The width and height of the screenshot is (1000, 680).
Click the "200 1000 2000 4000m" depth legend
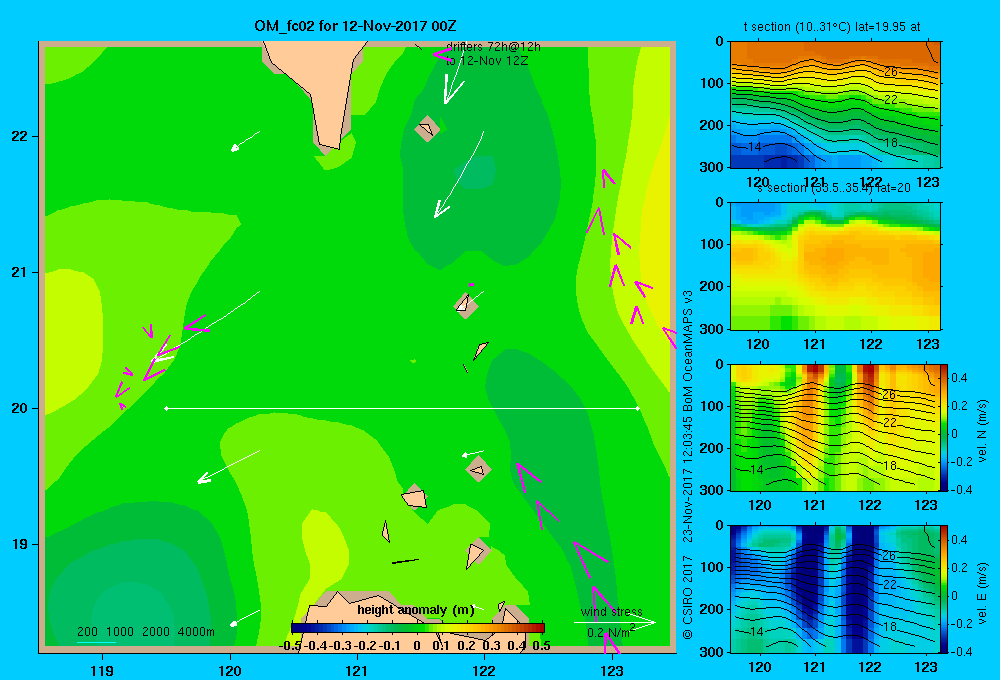click(146, 632)
